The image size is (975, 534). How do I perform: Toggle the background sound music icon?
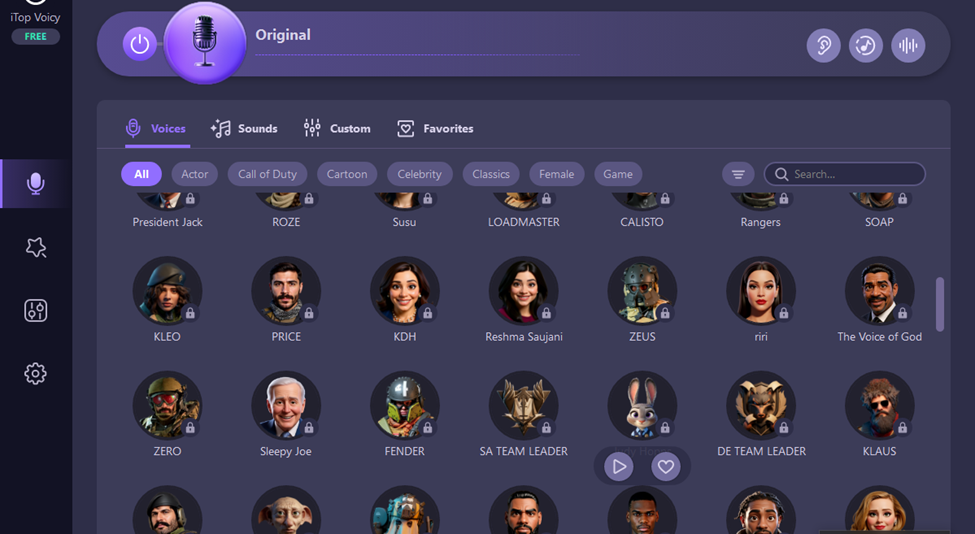coord(866,45)
